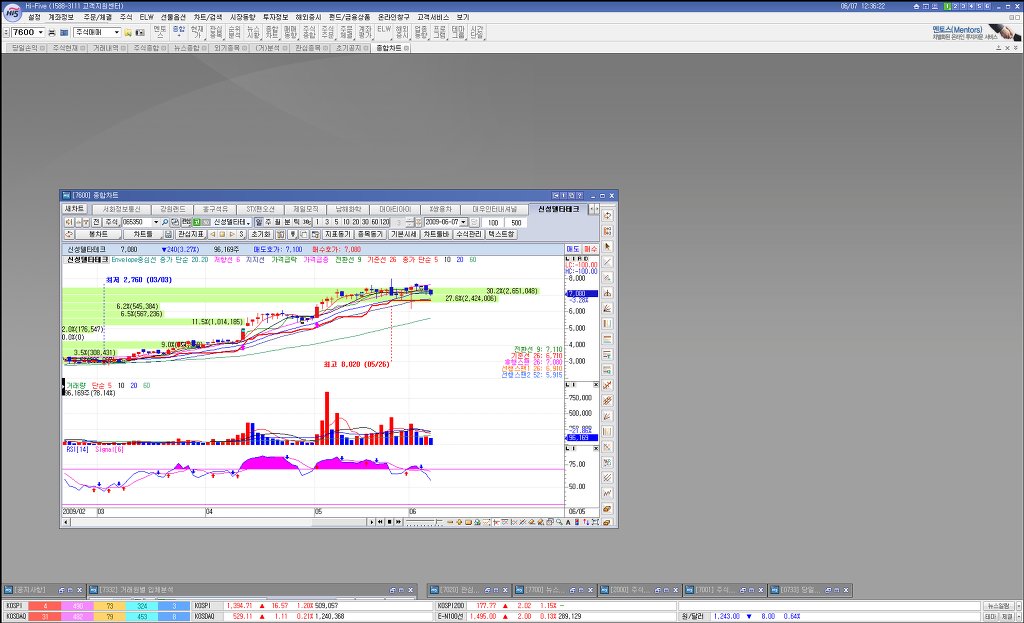Select the 제일모직 chart tab
The height and width of the screenshot is (623, 1024).
pyautogui.click(x=306, y=209)
